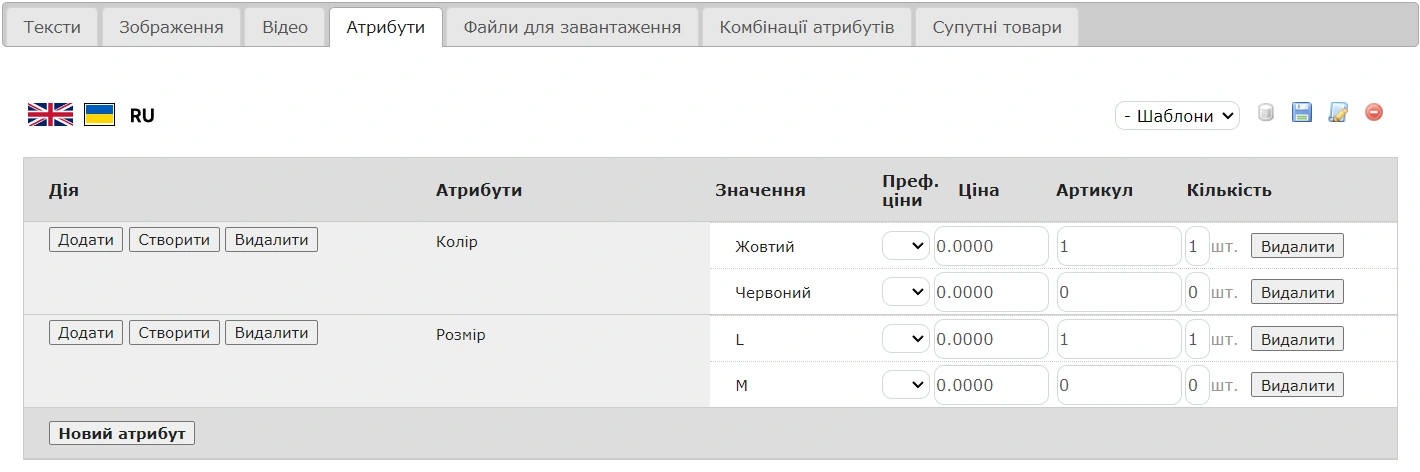Screen dimensions: 1420x472
Task: Expand price prefix dropdown for Червоний
Action: 906,292
